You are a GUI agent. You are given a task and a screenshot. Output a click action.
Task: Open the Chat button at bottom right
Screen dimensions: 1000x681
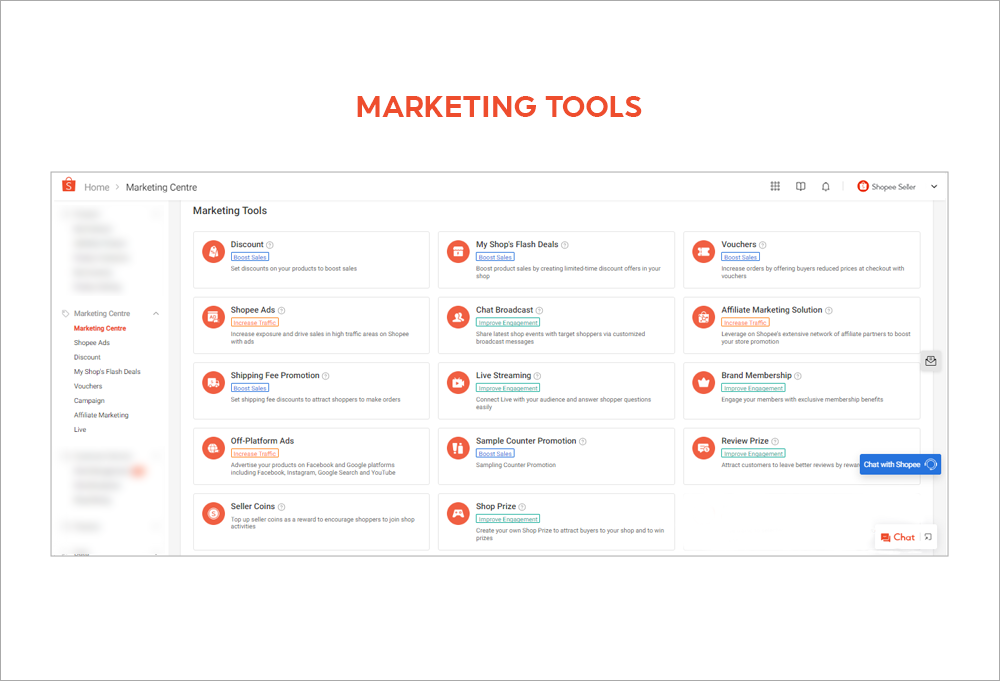(897, 537)
